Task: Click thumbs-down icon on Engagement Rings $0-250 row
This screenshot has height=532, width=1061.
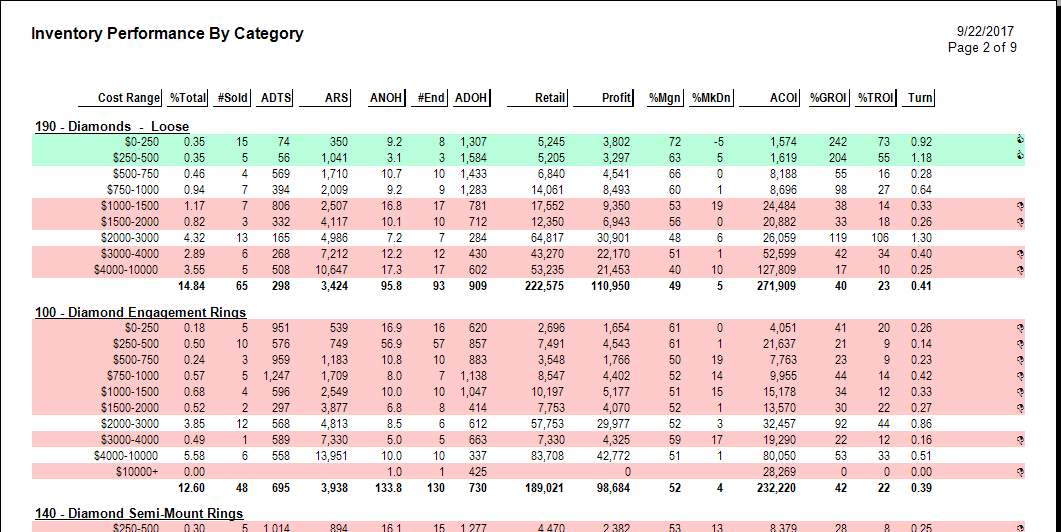Action: [1020, 328]
